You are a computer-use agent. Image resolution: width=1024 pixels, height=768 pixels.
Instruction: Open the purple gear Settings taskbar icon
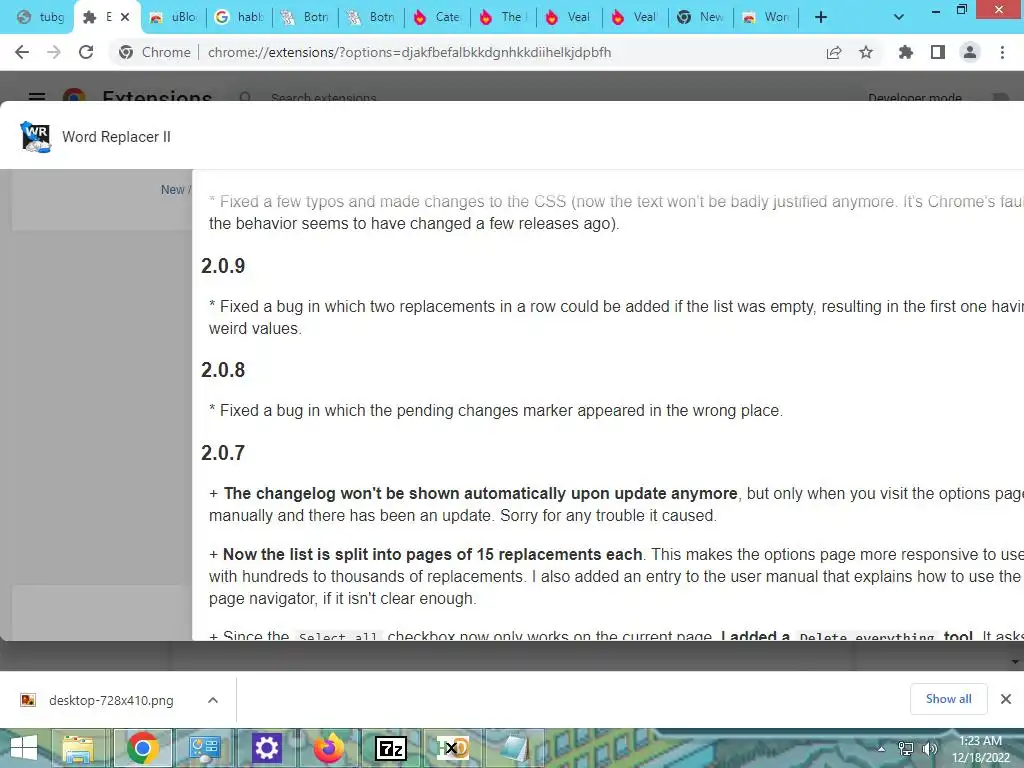point(266,748)
